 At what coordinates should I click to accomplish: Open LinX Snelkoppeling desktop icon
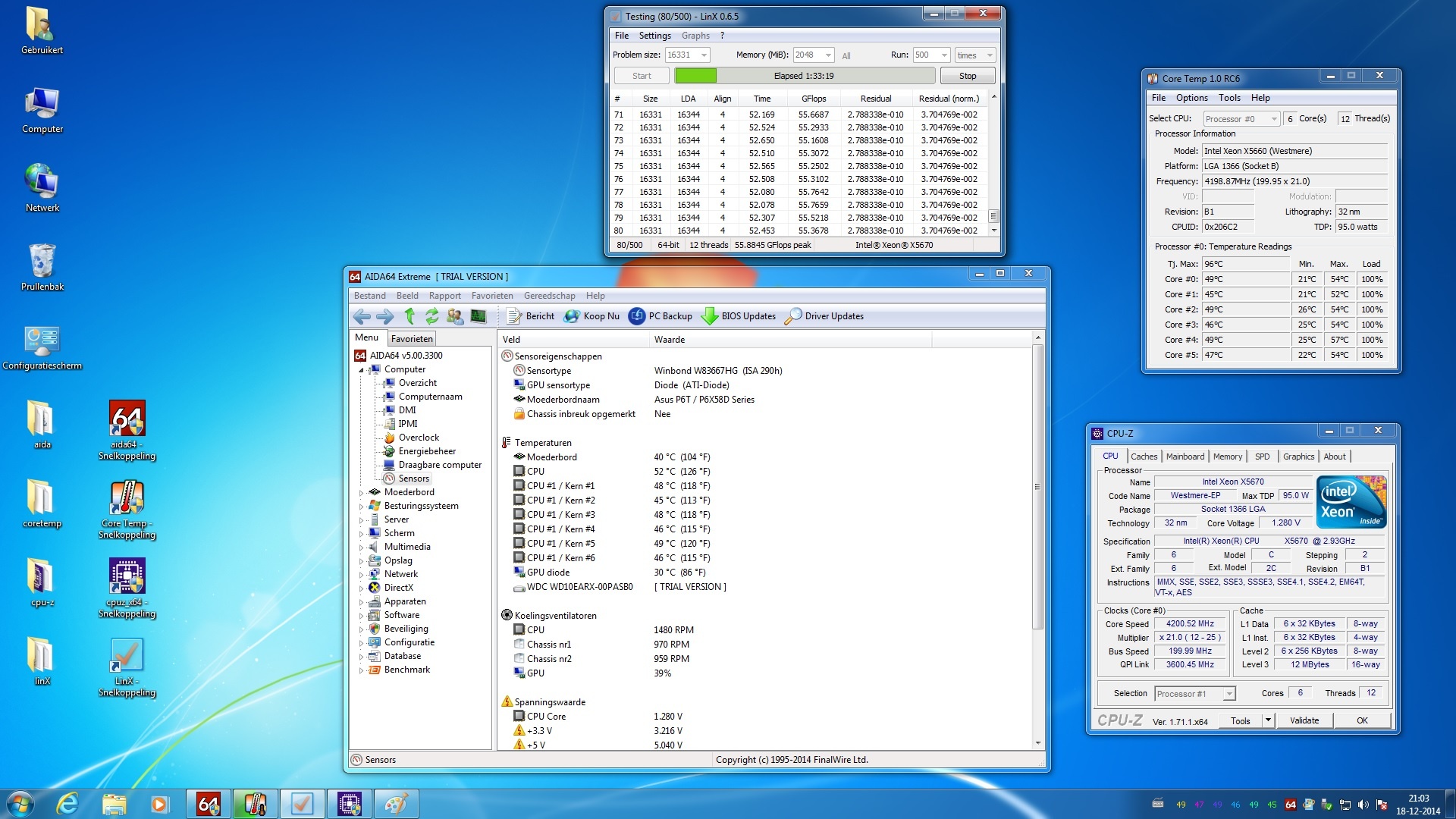(x=127, y=667)
